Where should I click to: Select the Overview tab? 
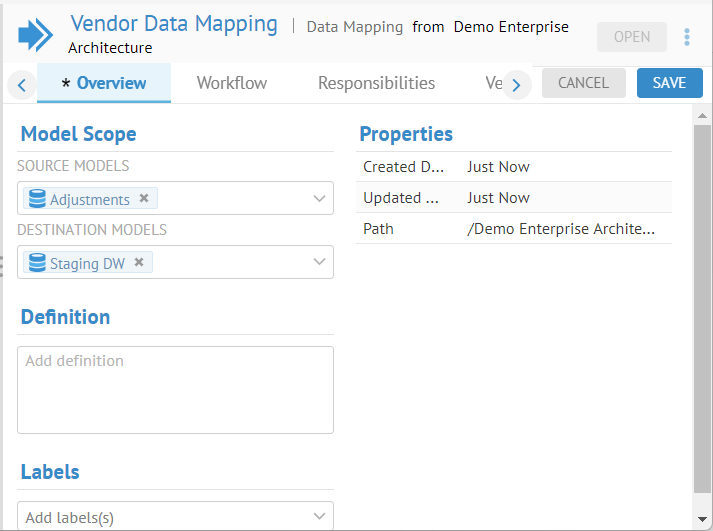click(x=104, y=83)
